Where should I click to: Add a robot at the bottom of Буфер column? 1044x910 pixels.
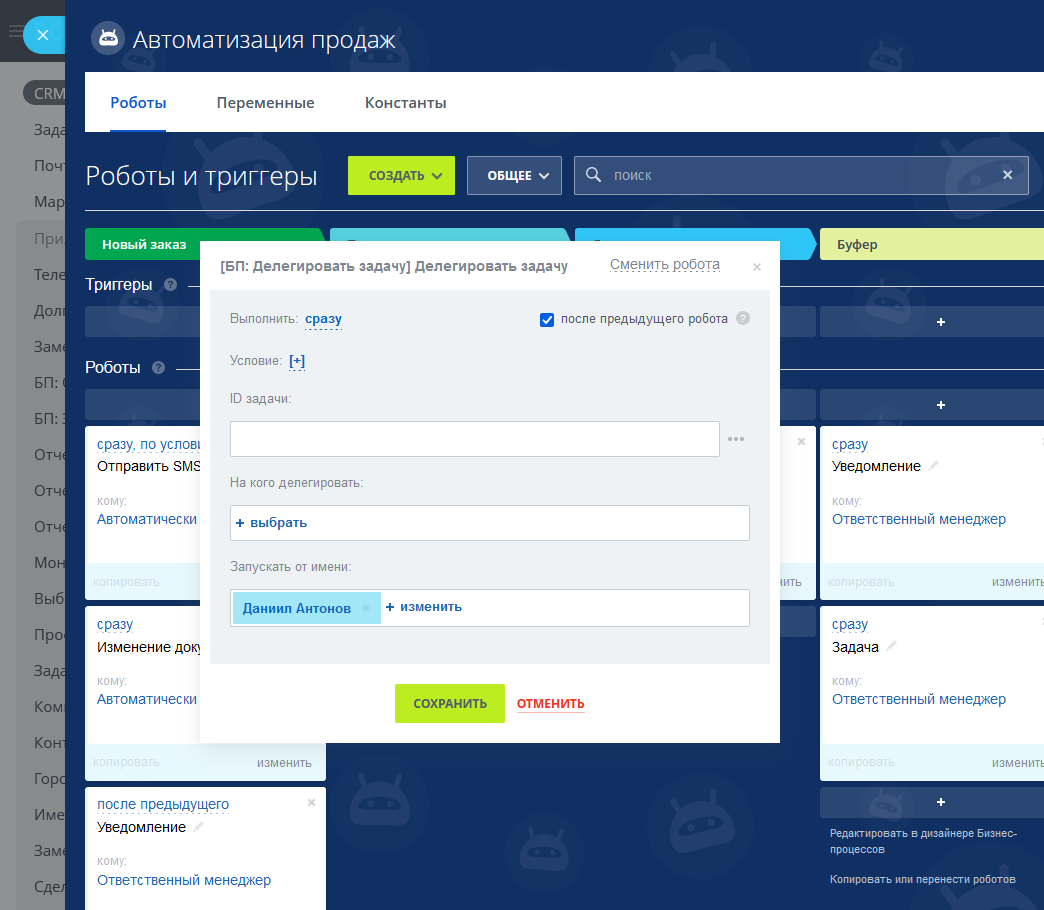click(x=940, y=802)
